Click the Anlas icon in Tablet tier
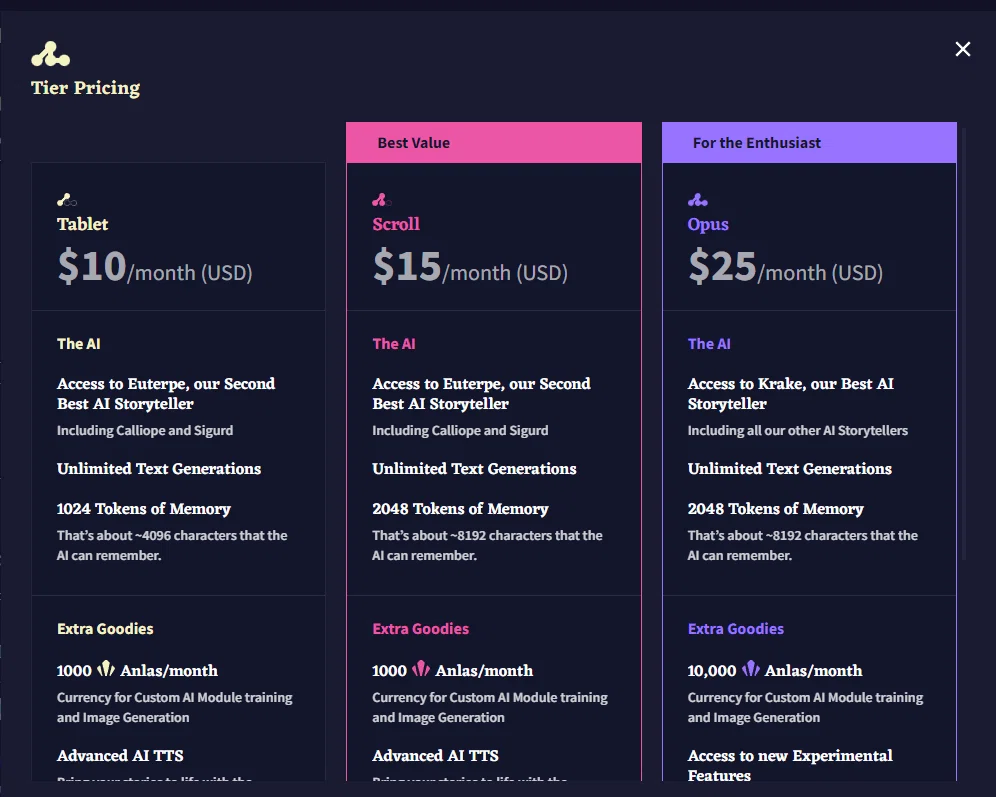This screenshot has width=996, height=797. (106, 669)
